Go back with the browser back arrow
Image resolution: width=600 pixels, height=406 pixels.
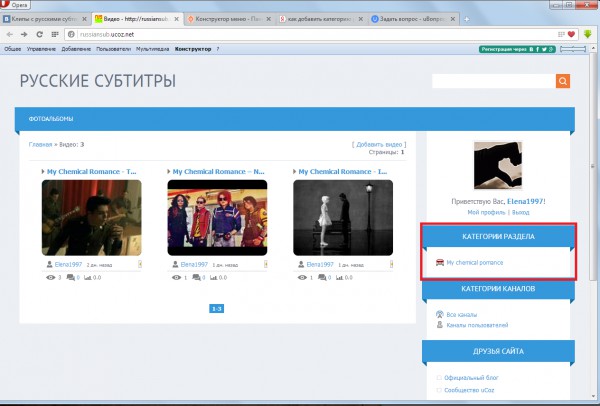click(x=10, y=34)
